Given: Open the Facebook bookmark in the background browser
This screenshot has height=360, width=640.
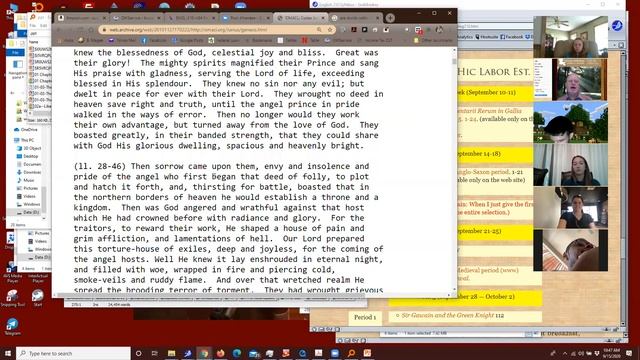Looking at the screenshot, I should (x=511, y=37).
